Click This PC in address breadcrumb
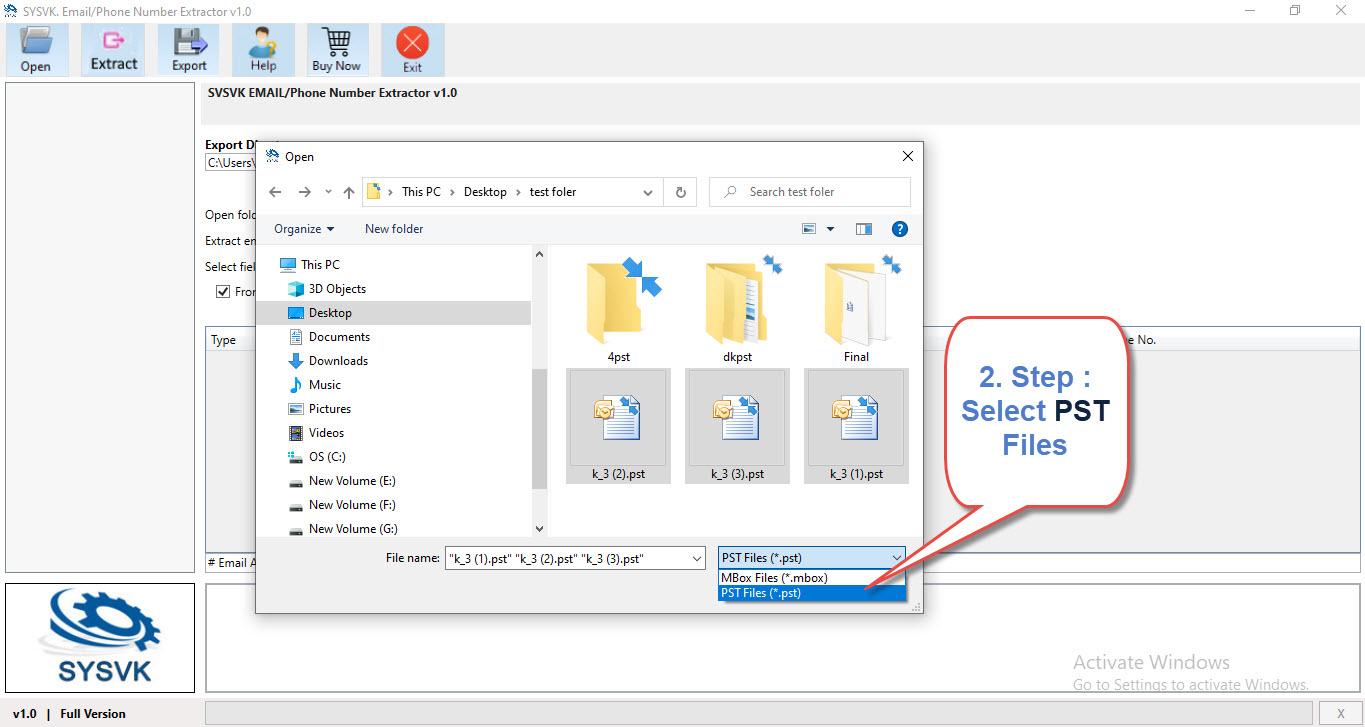The width and height of the screenshot is (1365, 727). (421, 192)
